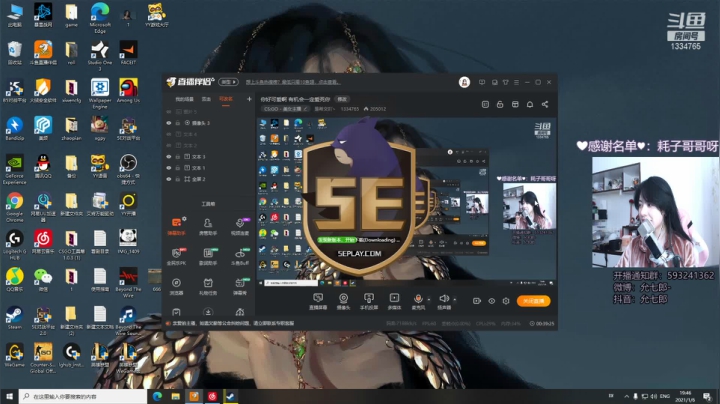Open the 弹幕助手 tool in the toolbox

point(176,226)
